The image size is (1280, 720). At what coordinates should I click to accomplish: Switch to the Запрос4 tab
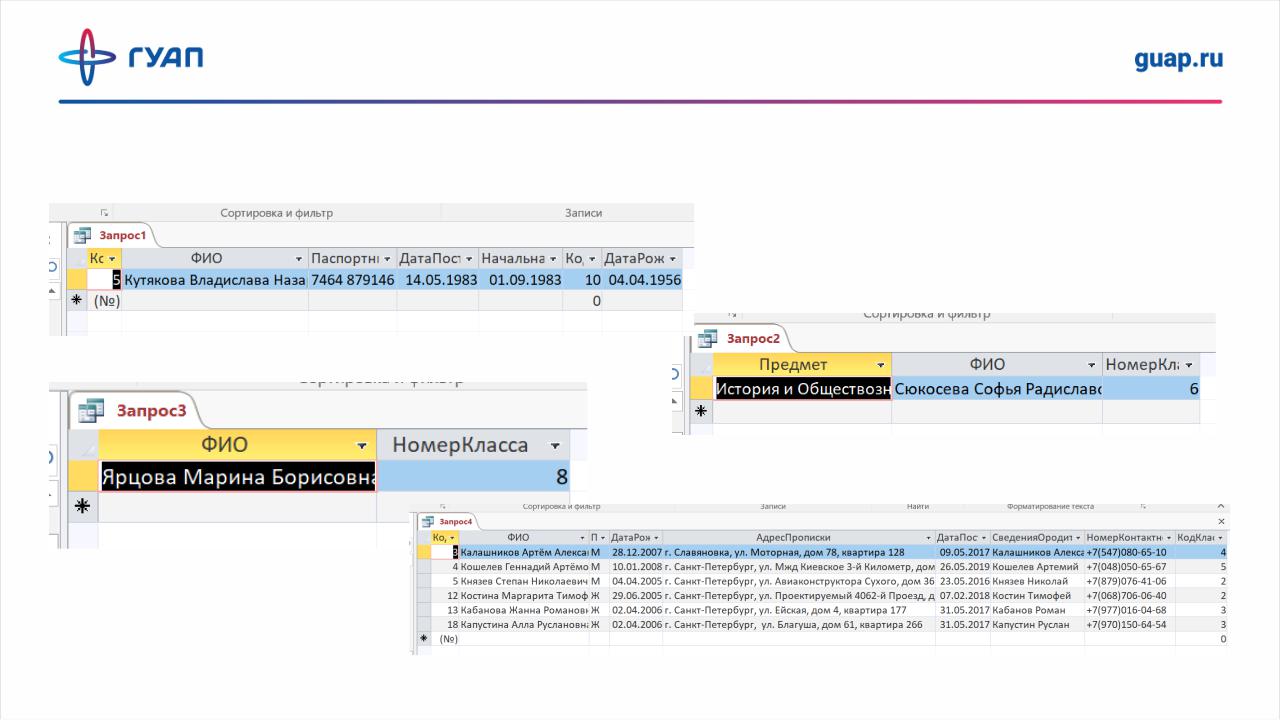point(449,521)
